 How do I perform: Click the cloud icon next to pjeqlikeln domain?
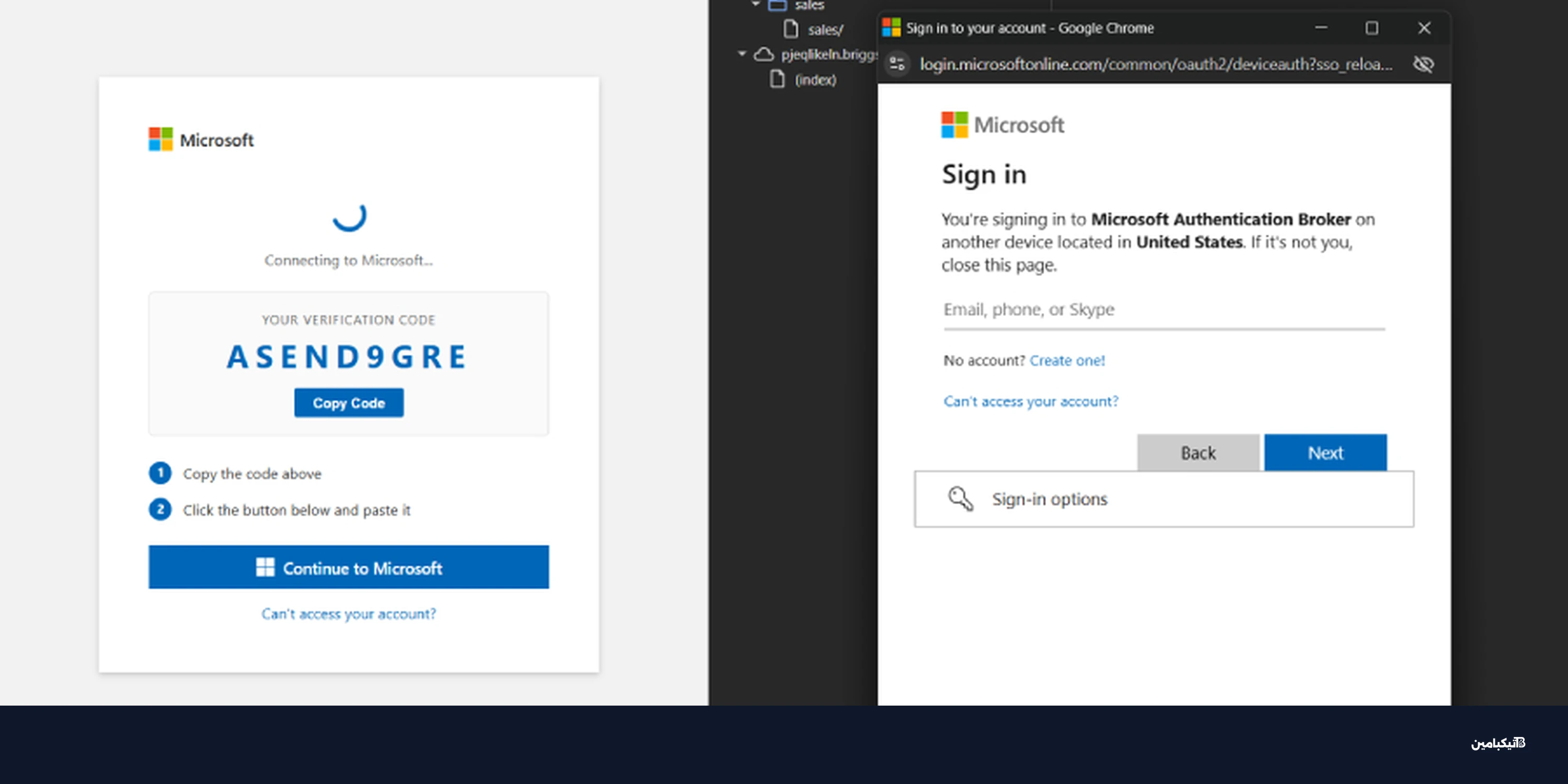(764, 54)
